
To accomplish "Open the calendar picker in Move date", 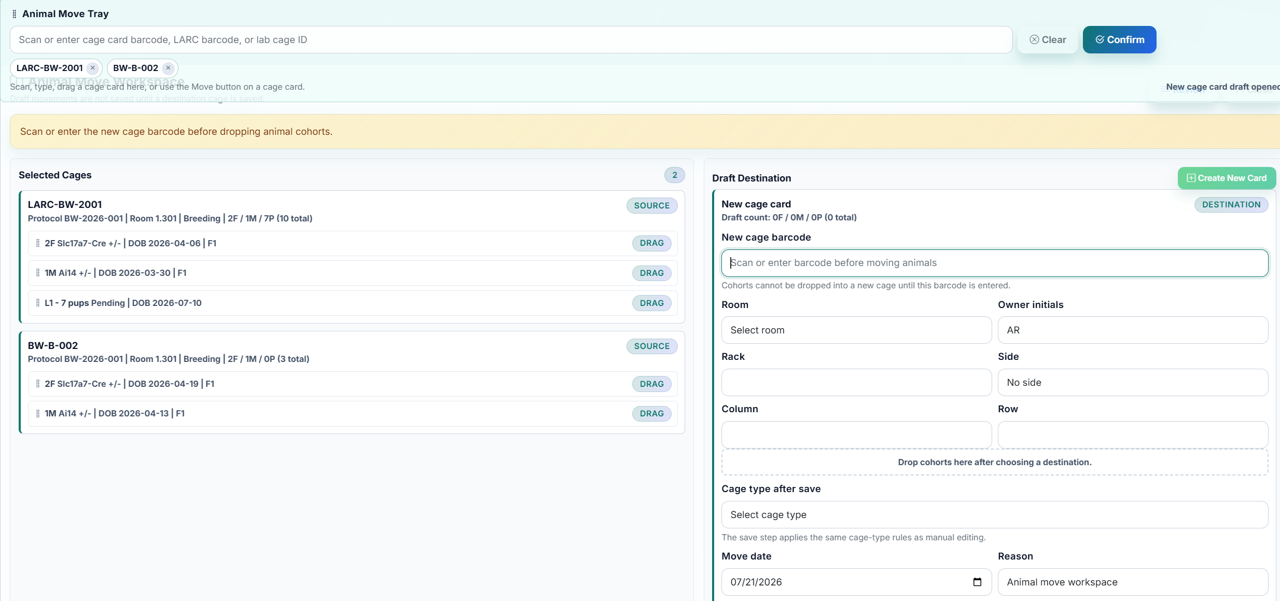I will coord(977,582).
